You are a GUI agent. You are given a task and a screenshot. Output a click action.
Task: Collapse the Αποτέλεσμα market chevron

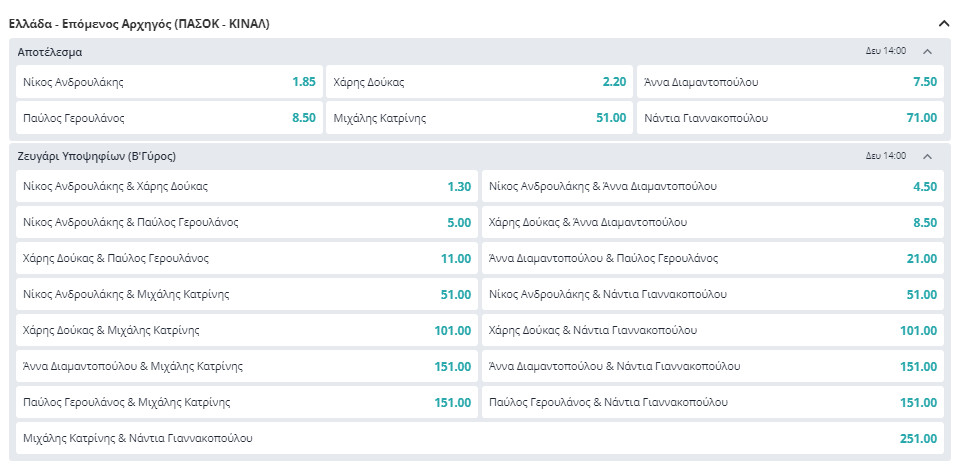(x=927, y=51)
